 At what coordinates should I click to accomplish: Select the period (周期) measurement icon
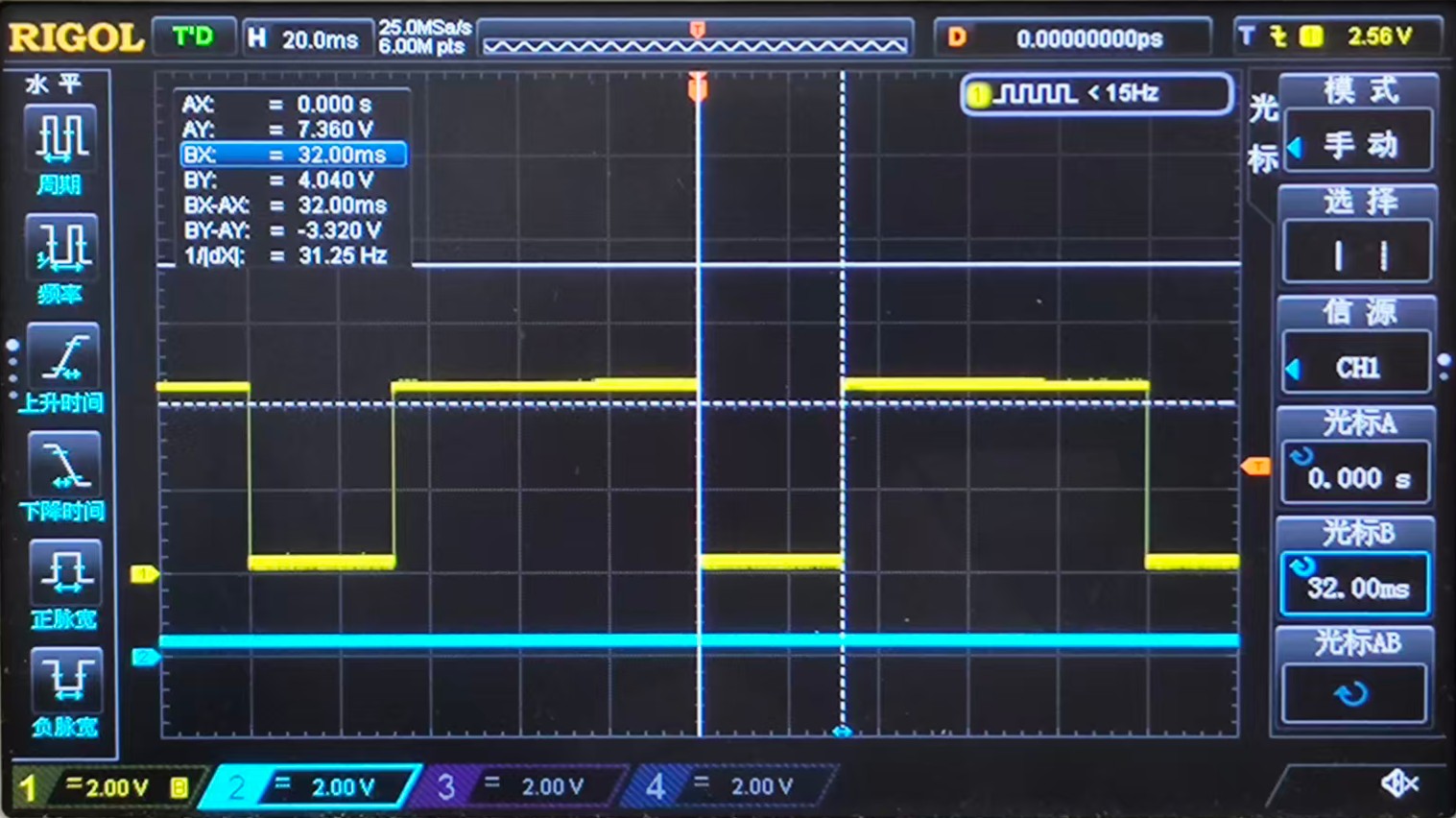pos(61,147)
